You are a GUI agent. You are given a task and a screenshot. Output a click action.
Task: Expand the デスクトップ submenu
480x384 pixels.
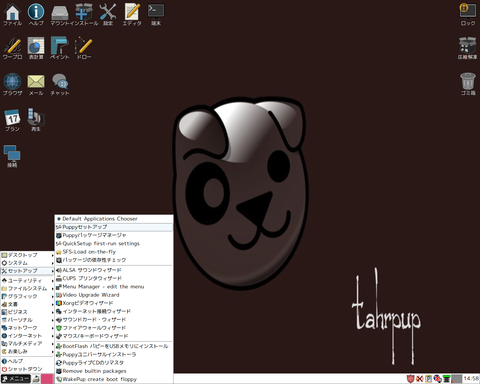(x=27, y=255)
